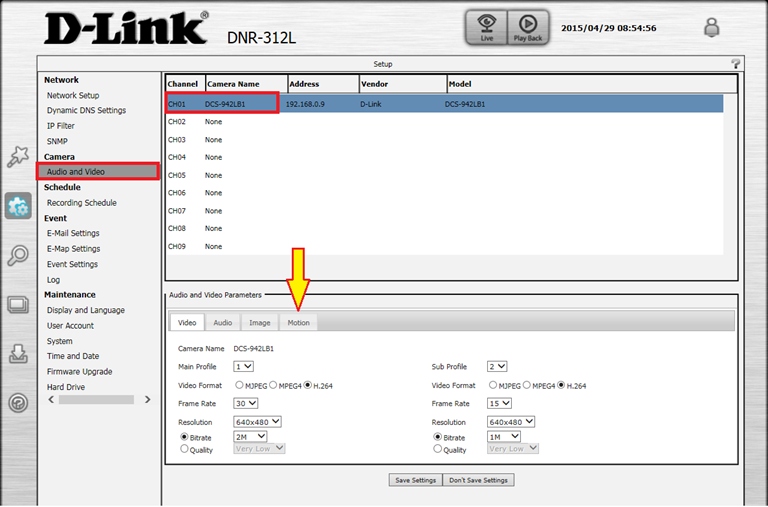The image size is (768, 507).
Task: Open Recording Schedule in the sidebar
Action: click(81, 203)
